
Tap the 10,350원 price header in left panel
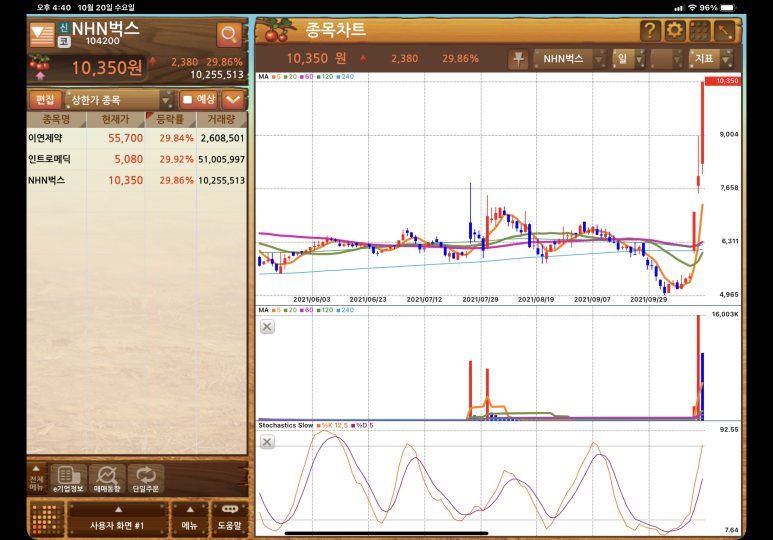point(107,68)
